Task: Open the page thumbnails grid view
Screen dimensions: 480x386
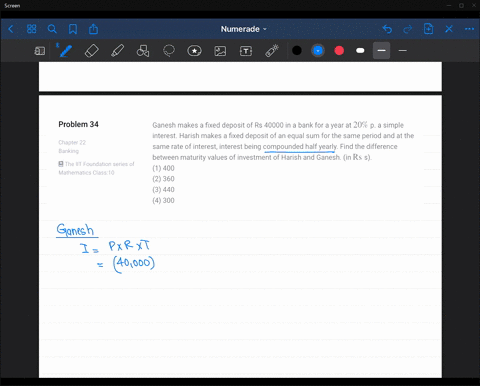Action: [x=31, y=29]
